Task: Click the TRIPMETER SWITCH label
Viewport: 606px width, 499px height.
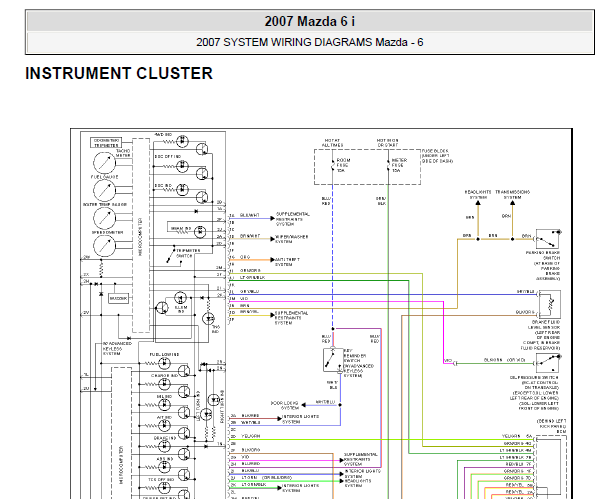Action: [x=188, y=253]
